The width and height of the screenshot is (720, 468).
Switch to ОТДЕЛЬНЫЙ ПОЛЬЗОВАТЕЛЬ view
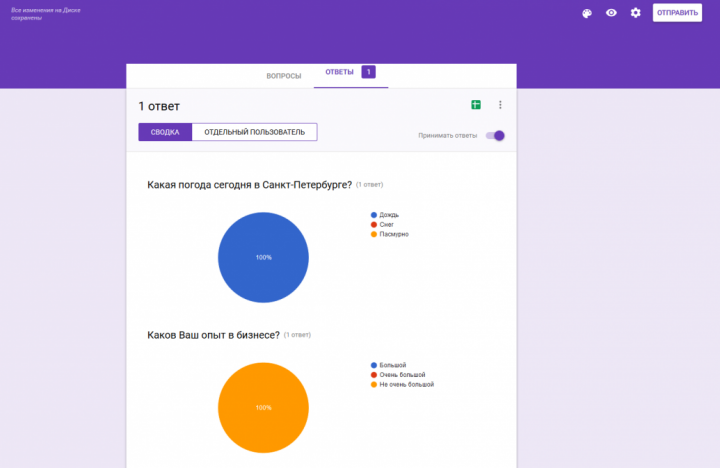(x=254, y=132)
